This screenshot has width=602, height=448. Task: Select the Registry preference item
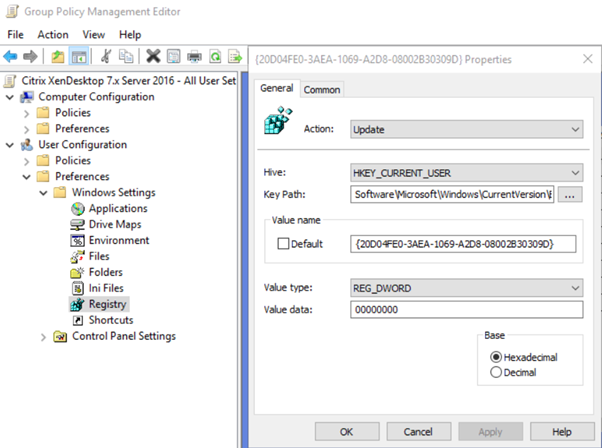point(109,304)
